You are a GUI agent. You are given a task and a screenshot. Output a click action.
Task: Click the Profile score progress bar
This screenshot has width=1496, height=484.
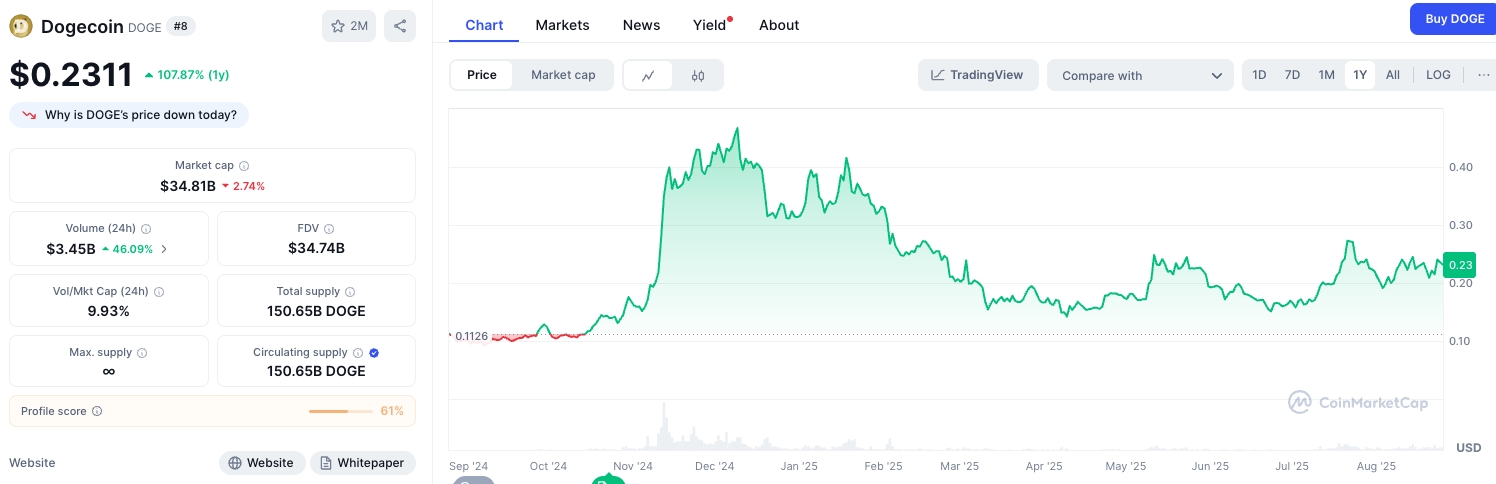[x=341, y=411]
